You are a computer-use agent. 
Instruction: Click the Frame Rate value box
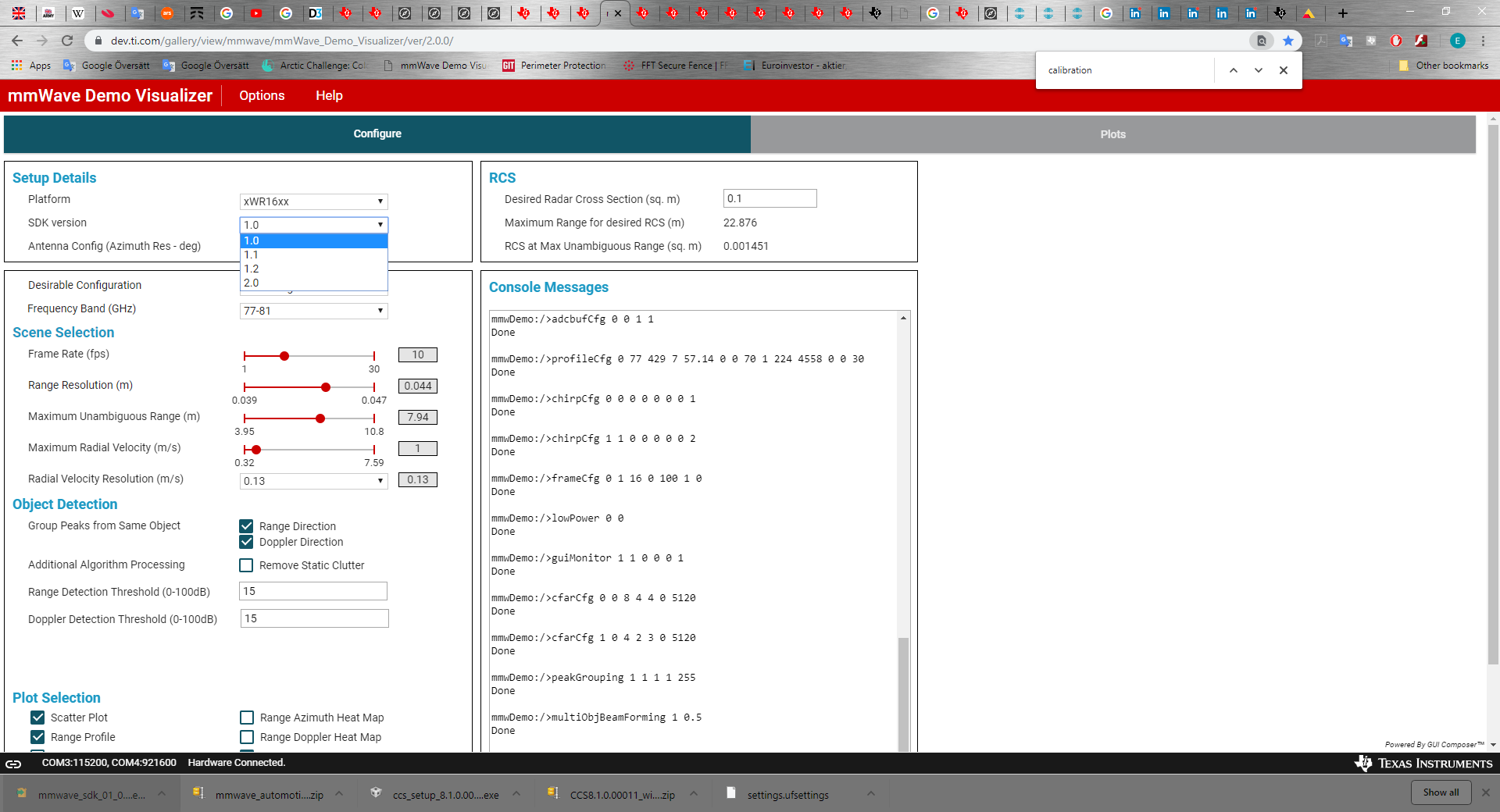point(418,354)
